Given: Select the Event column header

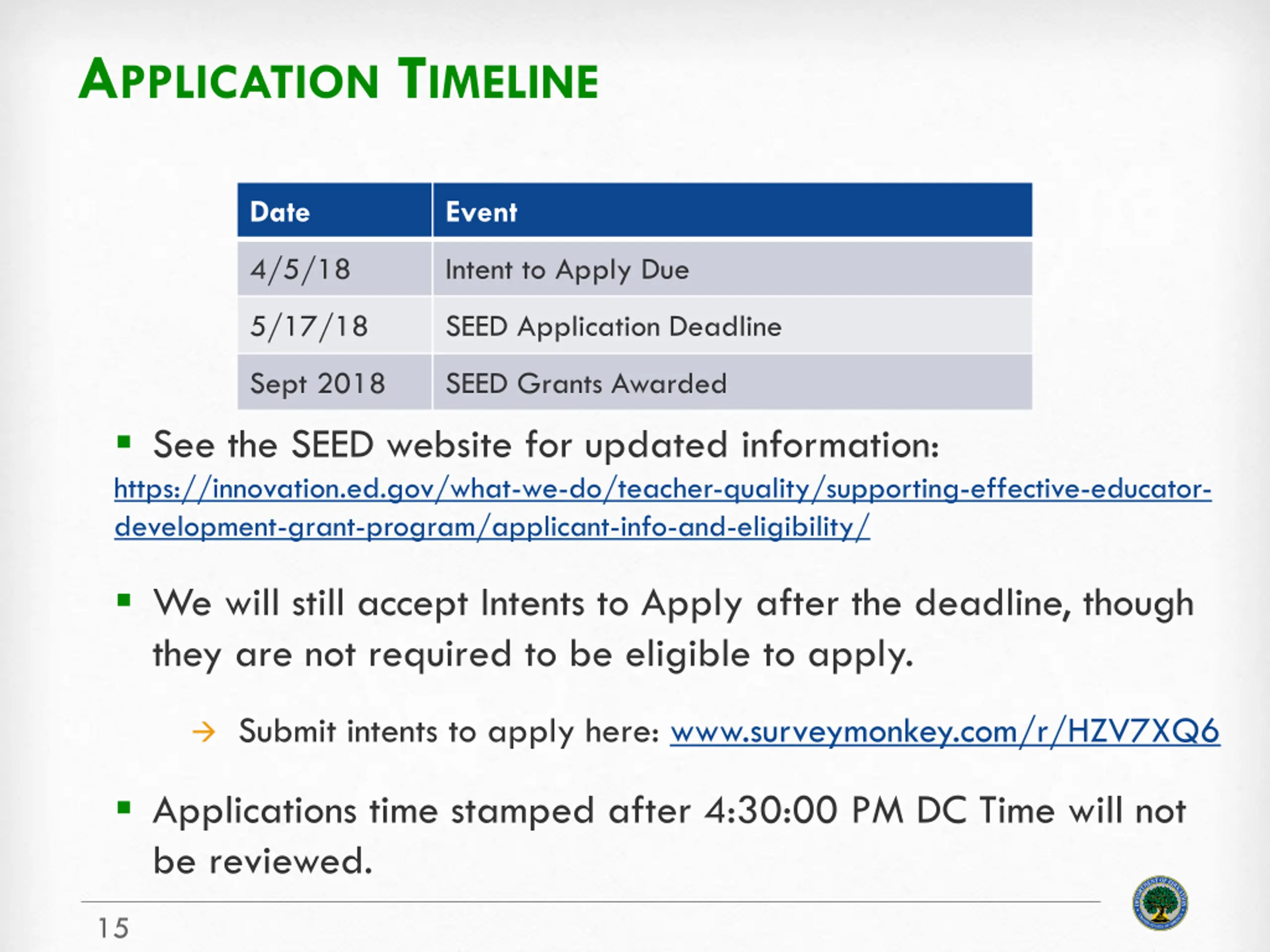Looking at the screenshot, I should pos(732,210).
